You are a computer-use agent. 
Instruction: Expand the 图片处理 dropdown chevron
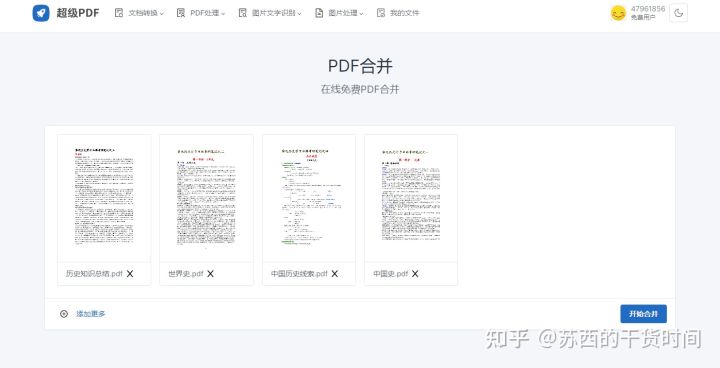pyautogui.click(x=361, y=14)
